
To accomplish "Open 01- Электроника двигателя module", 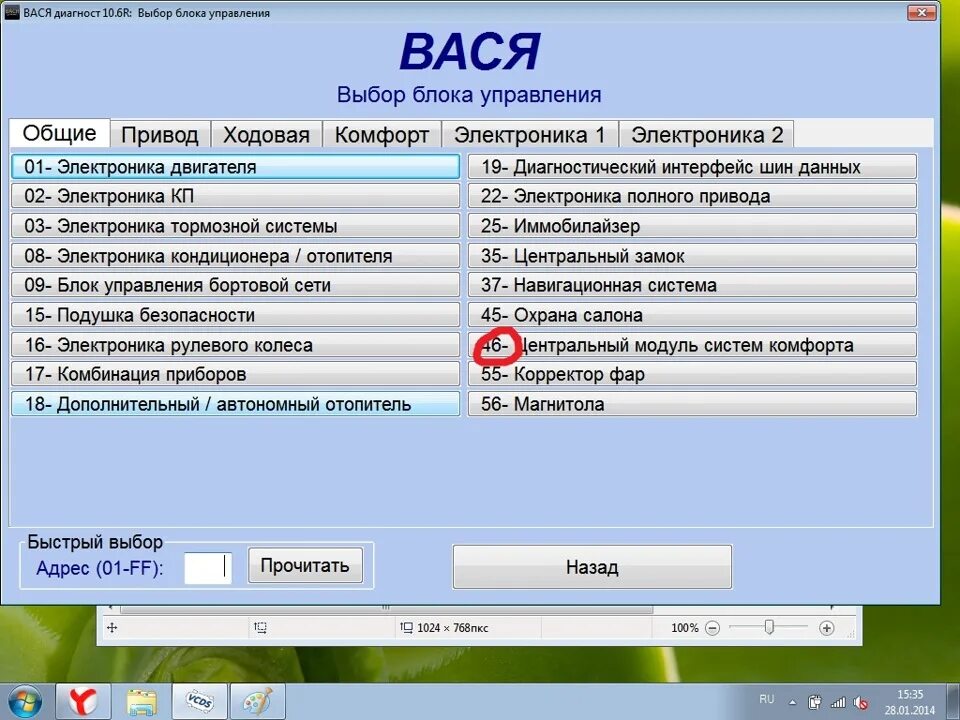I will pyautogui.click(x=236, y=167).
